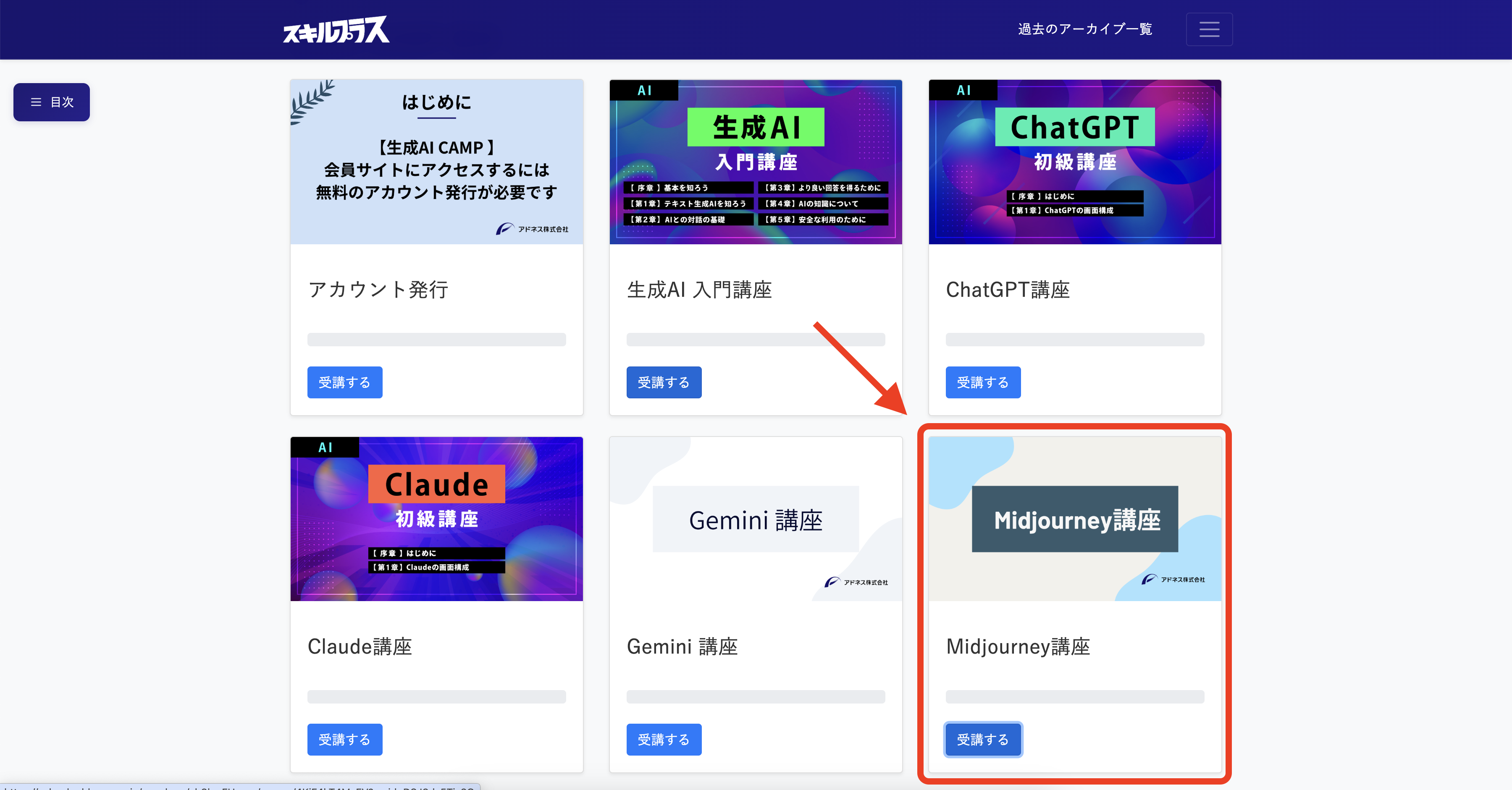
Task: Open the はじめに account thumbnail image
Action: pyautogui.click(x=437, y=162)
